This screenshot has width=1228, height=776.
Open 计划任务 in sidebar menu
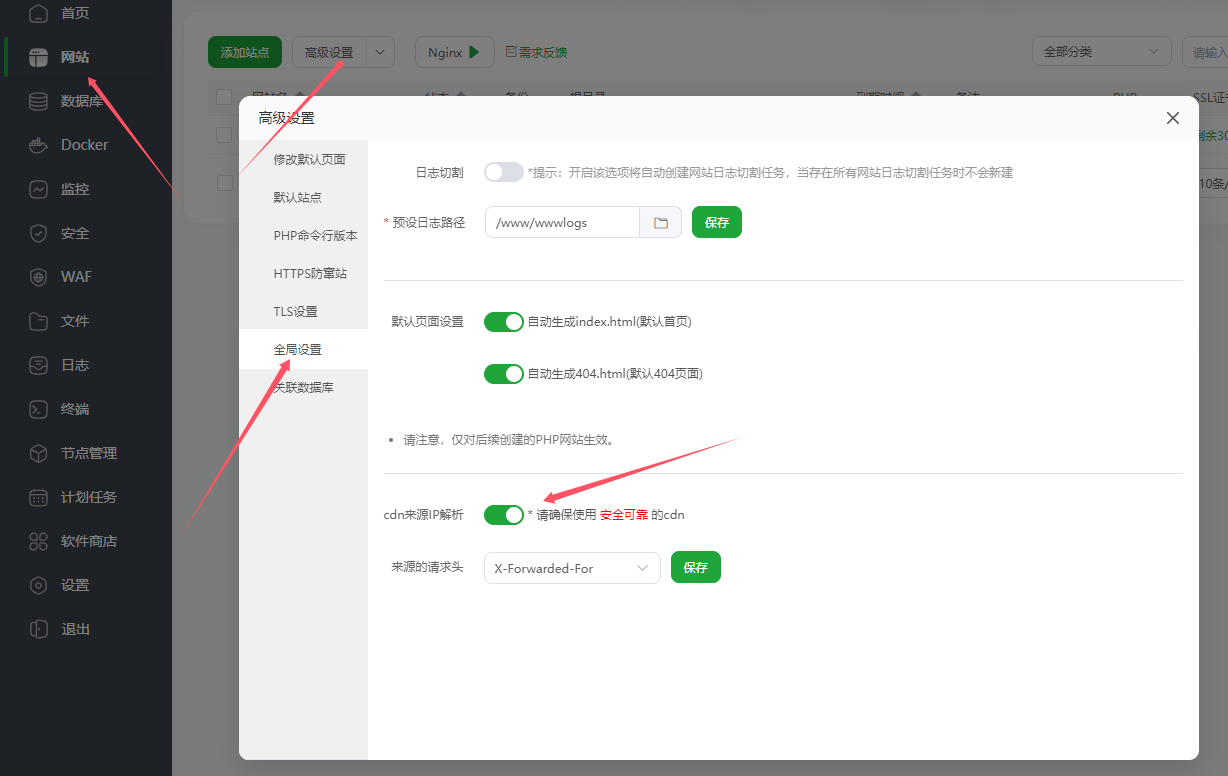point(89,497)
